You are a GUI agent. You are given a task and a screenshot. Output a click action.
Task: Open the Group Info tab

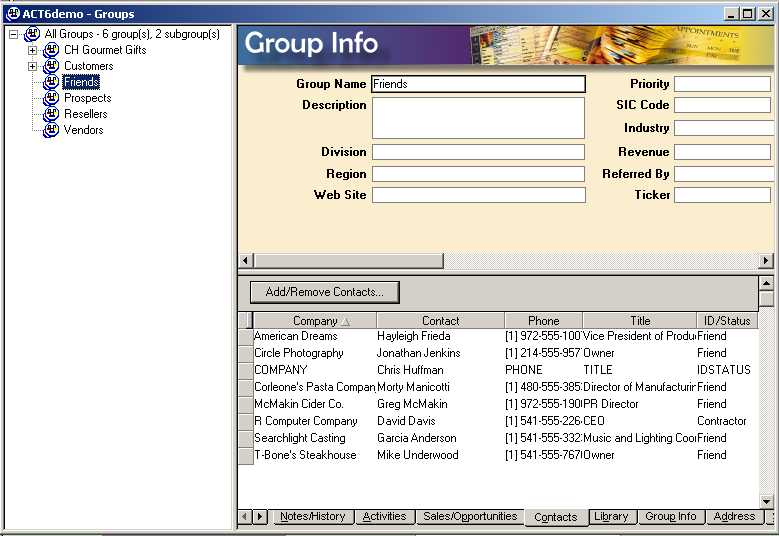click(x=671, y=517)
